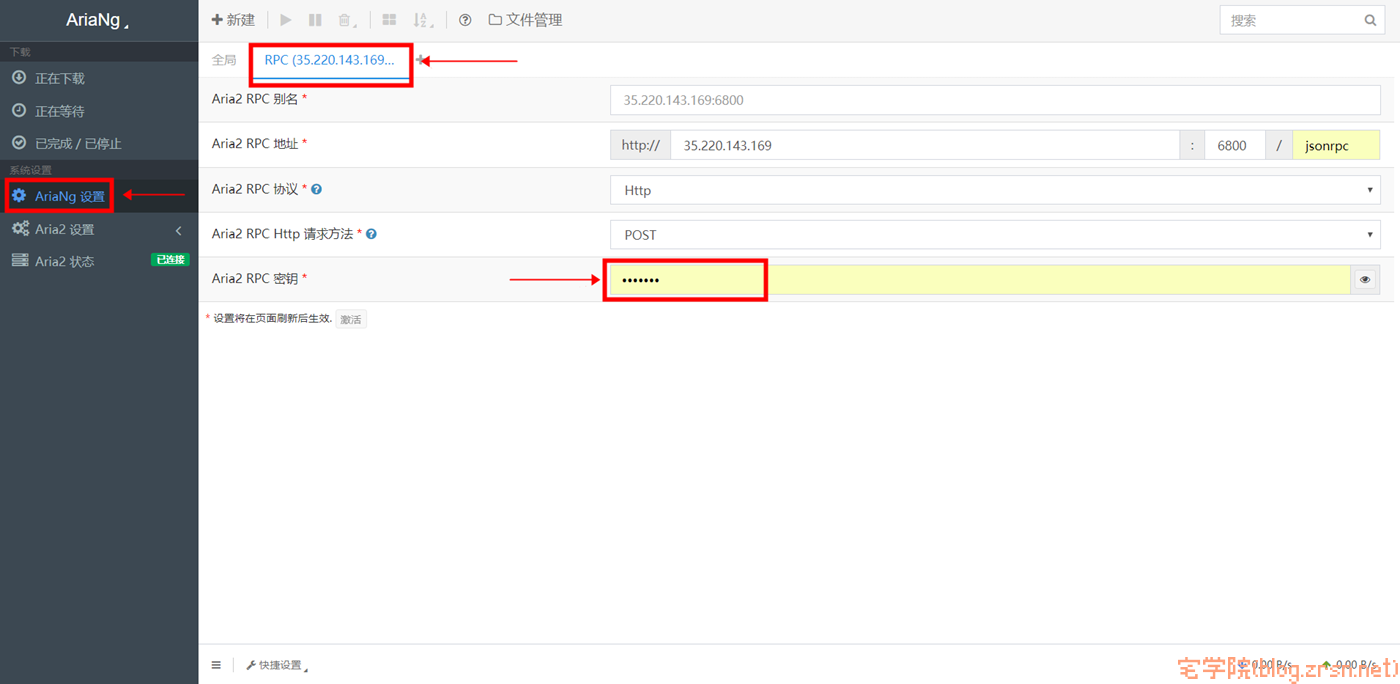
Task: Click the search magnifier icon
Action: [x=1370, y=20]
